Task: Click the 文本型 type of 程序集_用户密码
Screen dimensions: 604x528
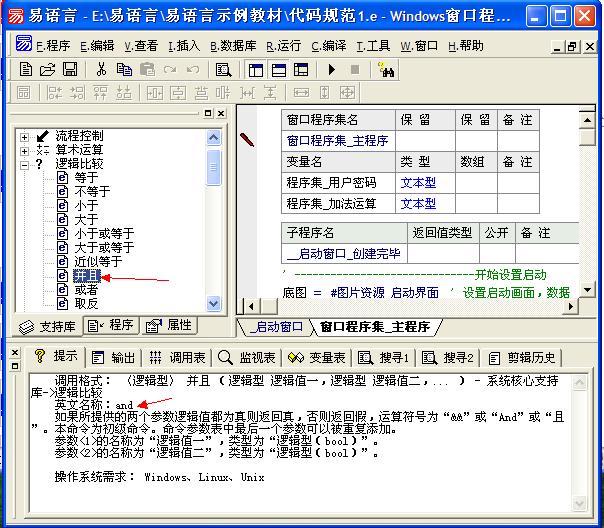Action: click(x=418, y=183)
